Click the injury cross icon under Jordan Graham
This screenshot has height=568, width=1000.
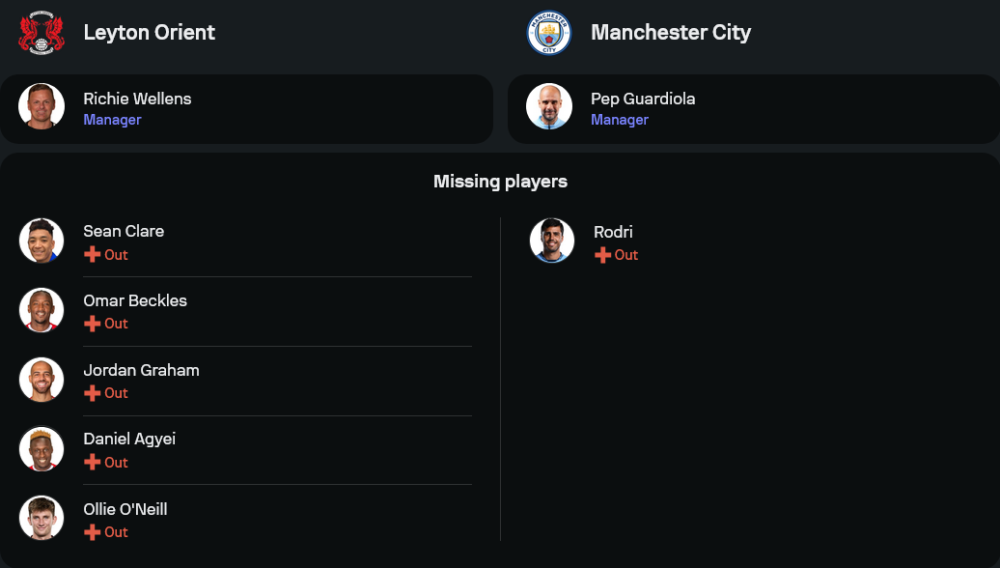point(92,393)
